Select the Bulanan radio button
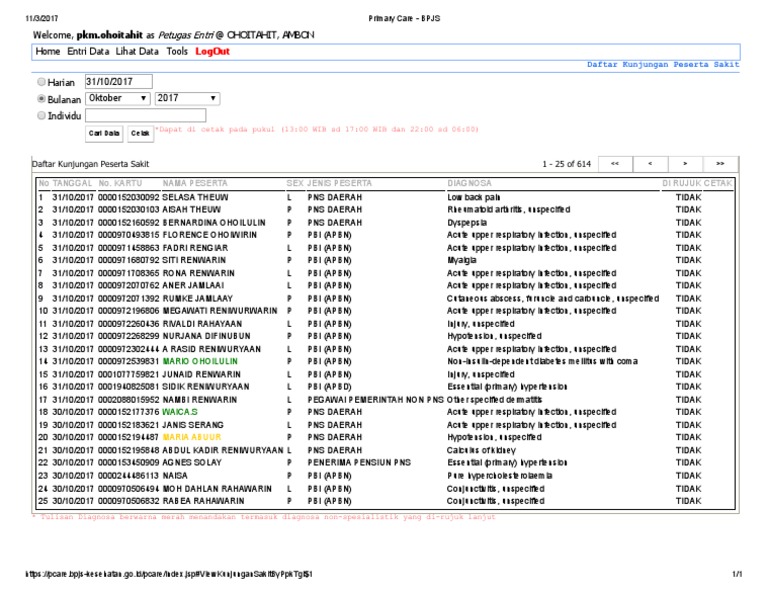 pos(41,99)
